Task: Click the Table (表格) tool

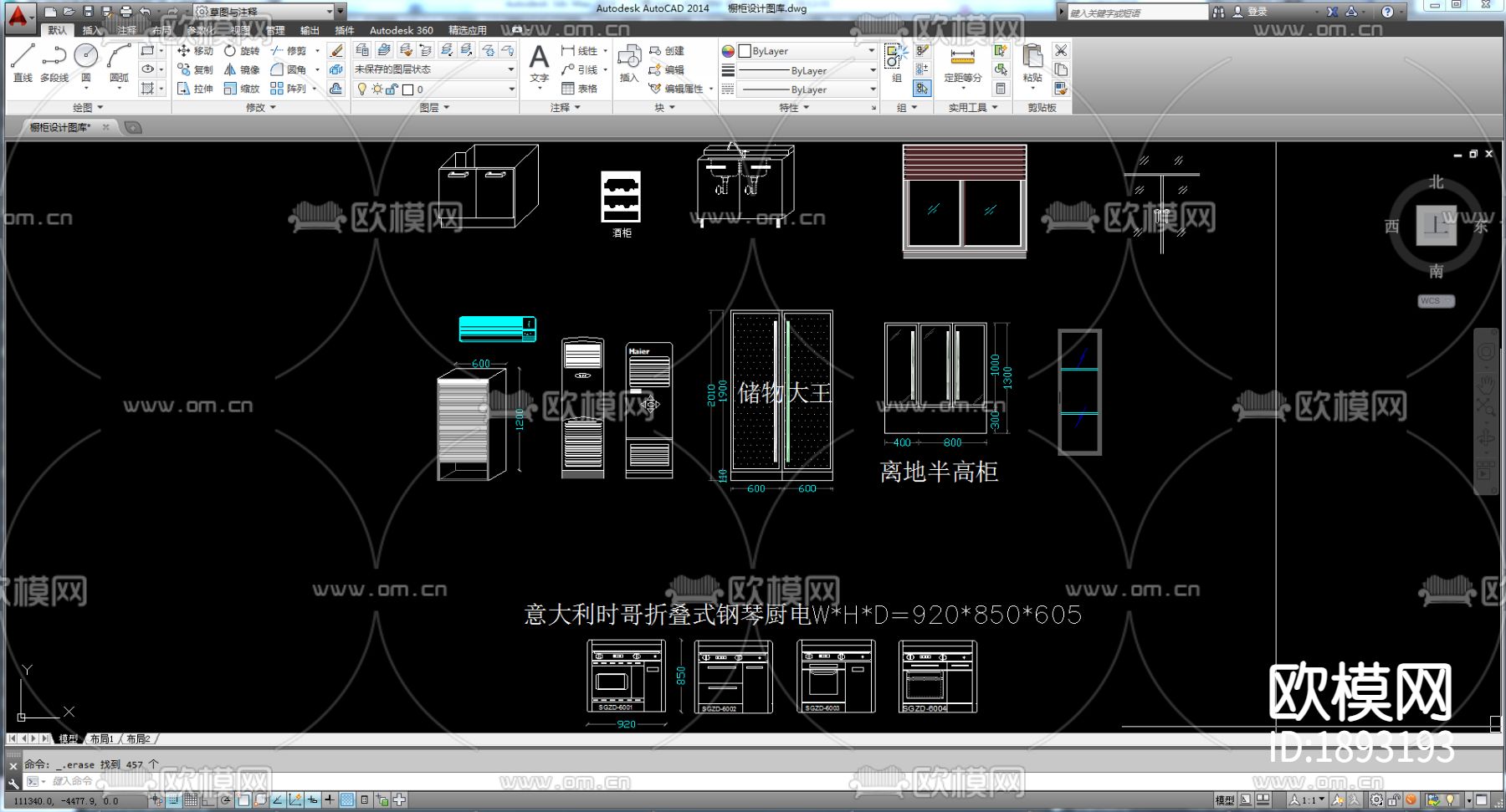Action: coord(580,88)
